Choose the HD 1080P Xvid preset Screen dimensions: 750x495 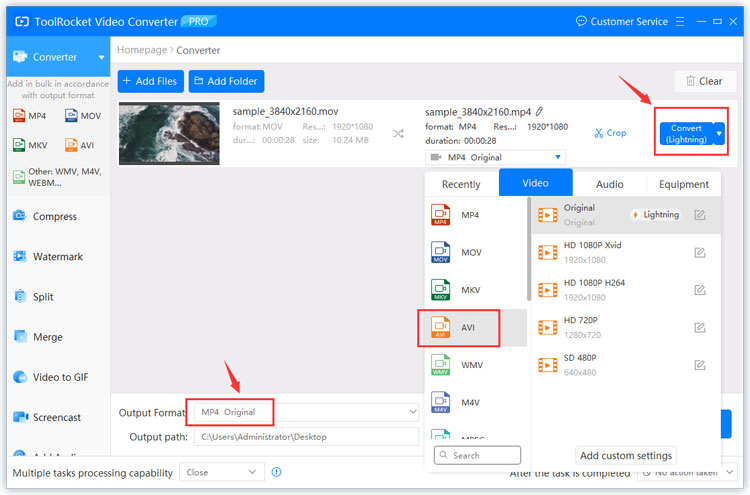626,252
